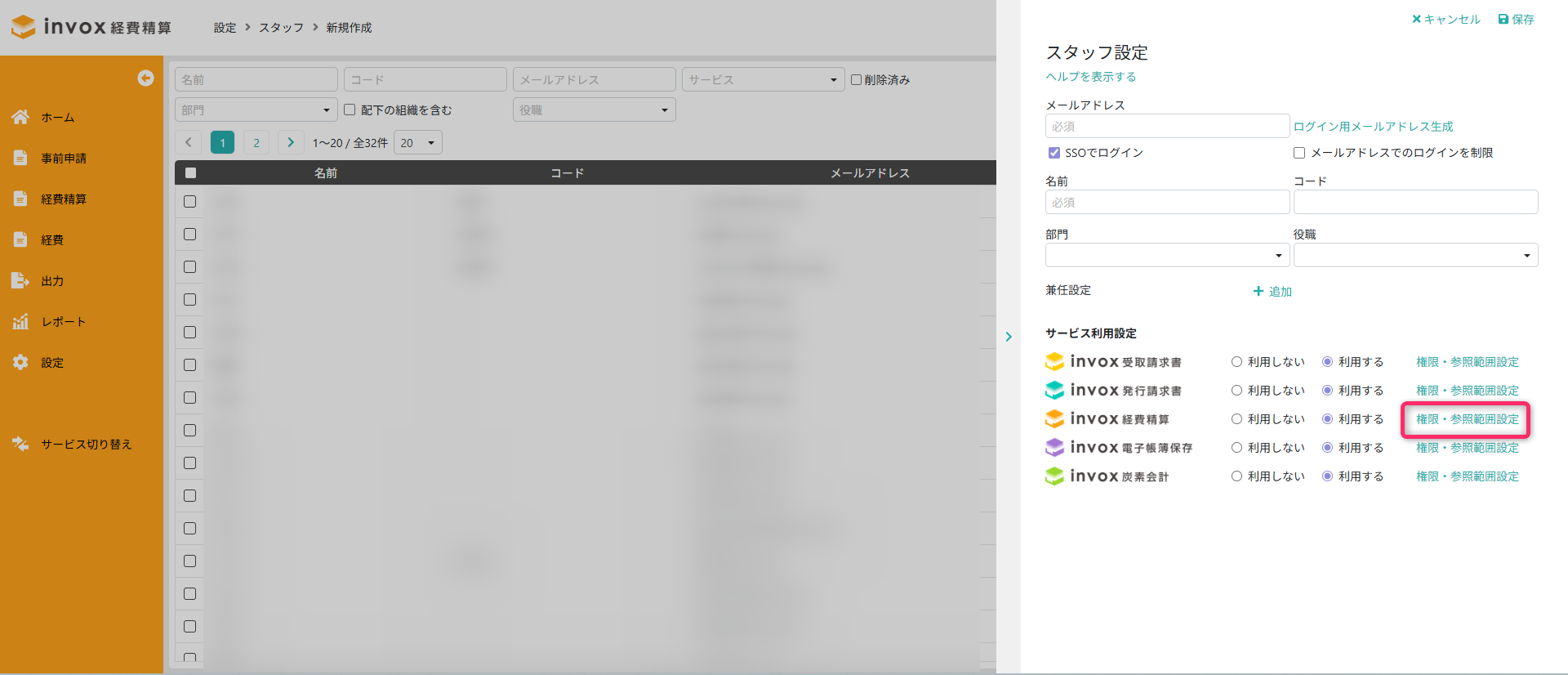The width and height of the screenshot is (1568, 675).
Task: Click the 設定 gear icon
Action: 20,362
